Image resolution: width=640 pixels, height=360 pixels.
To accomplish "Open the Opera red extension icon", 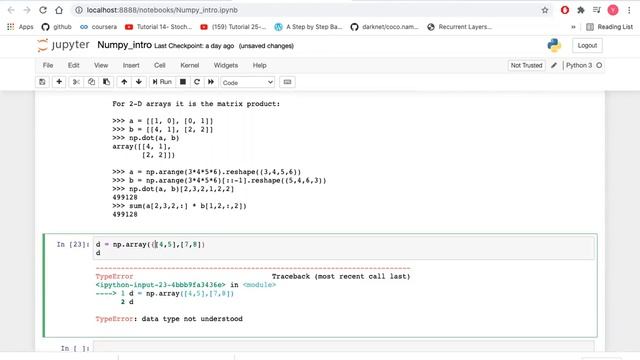I will pos(565,10).
